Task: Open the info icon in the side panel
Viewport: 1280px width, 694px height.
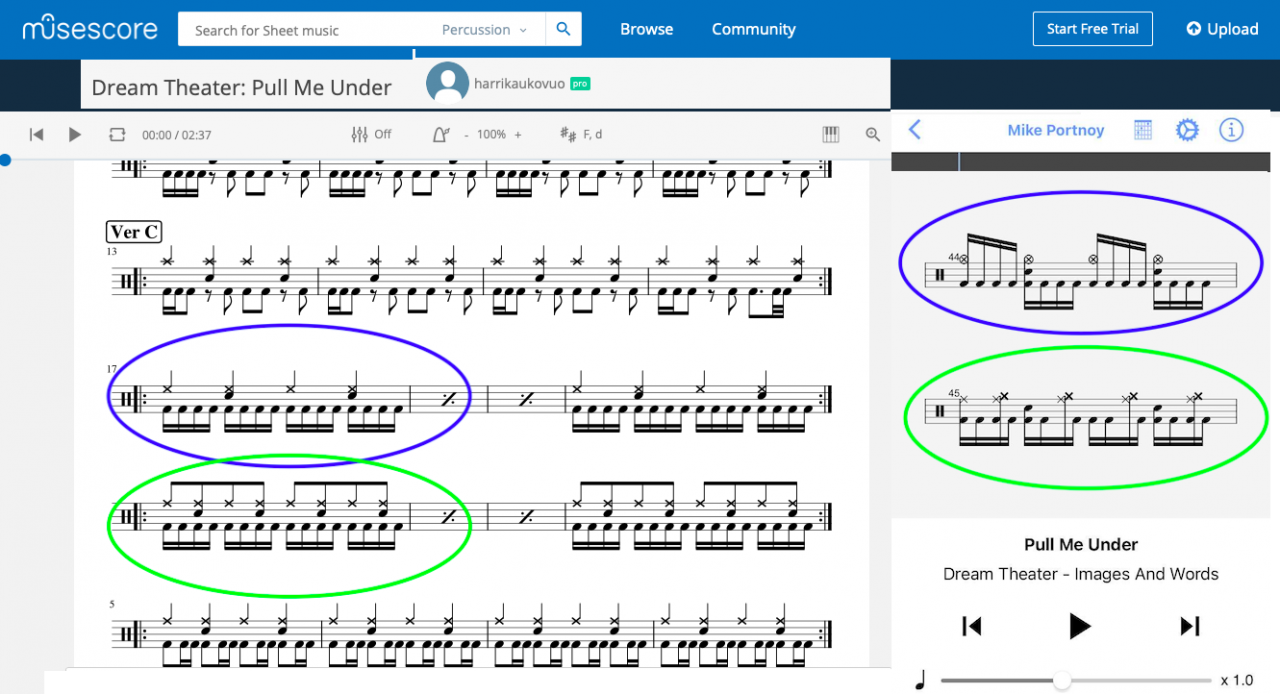Action: tap(1231, 130)
